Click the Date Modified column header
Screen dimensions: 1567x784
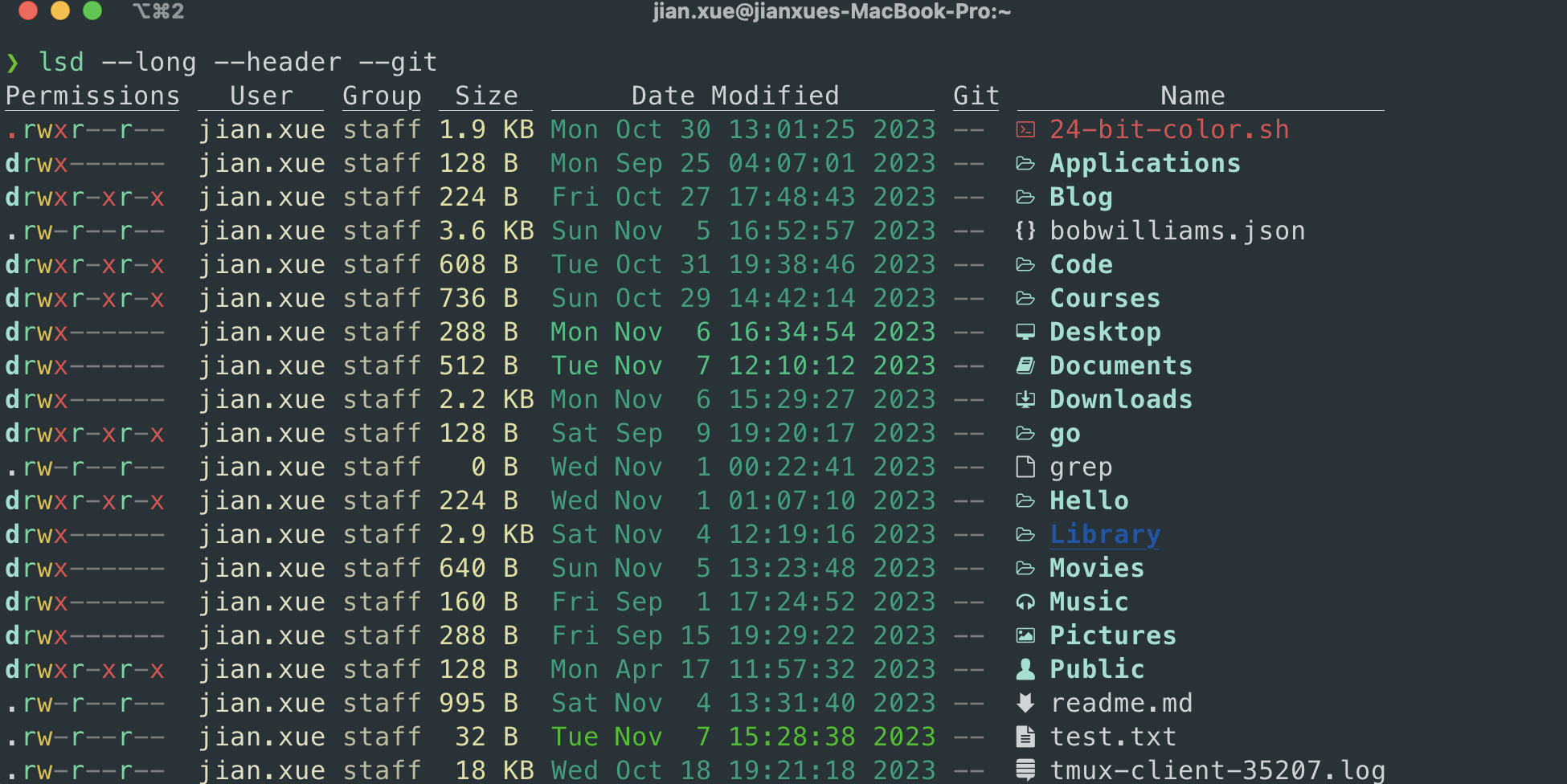click(735, 96)
